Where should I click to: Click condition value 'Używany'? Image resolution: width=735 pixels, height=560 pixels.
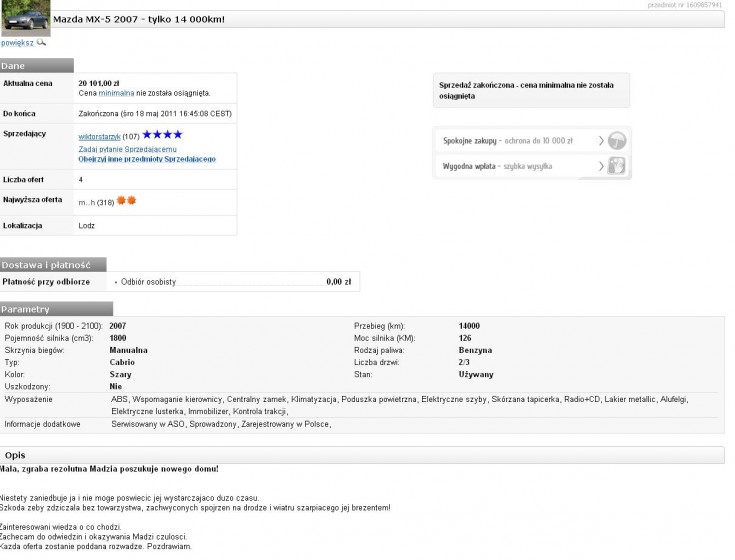coord(476,375)
